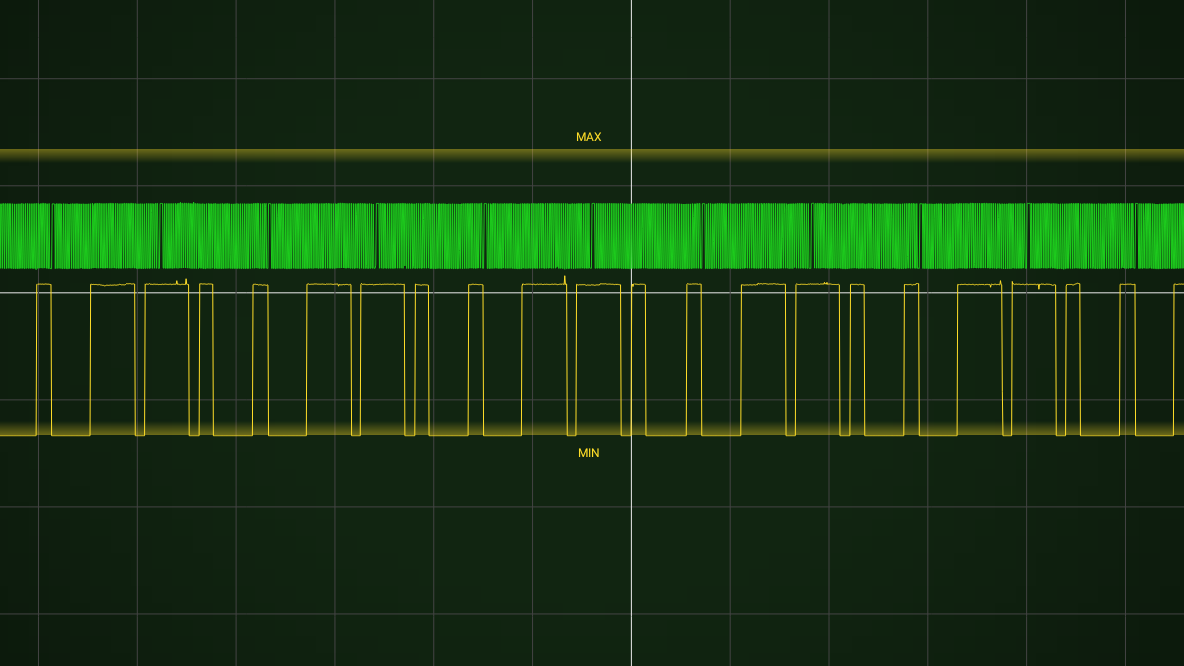Click the yellow MIN envelope band
The height and width of the screenshot is (666, 1184).
click(300, 430)
